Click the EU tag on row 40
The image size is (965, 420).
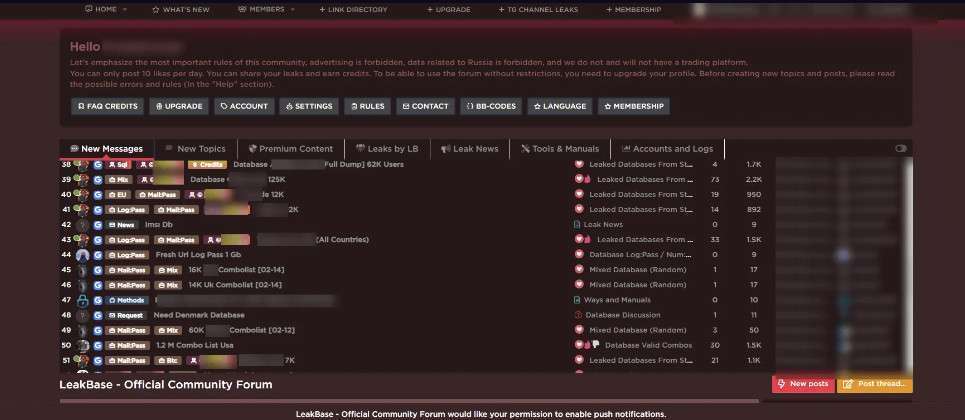pyautogui.click(x=118, y=195)
